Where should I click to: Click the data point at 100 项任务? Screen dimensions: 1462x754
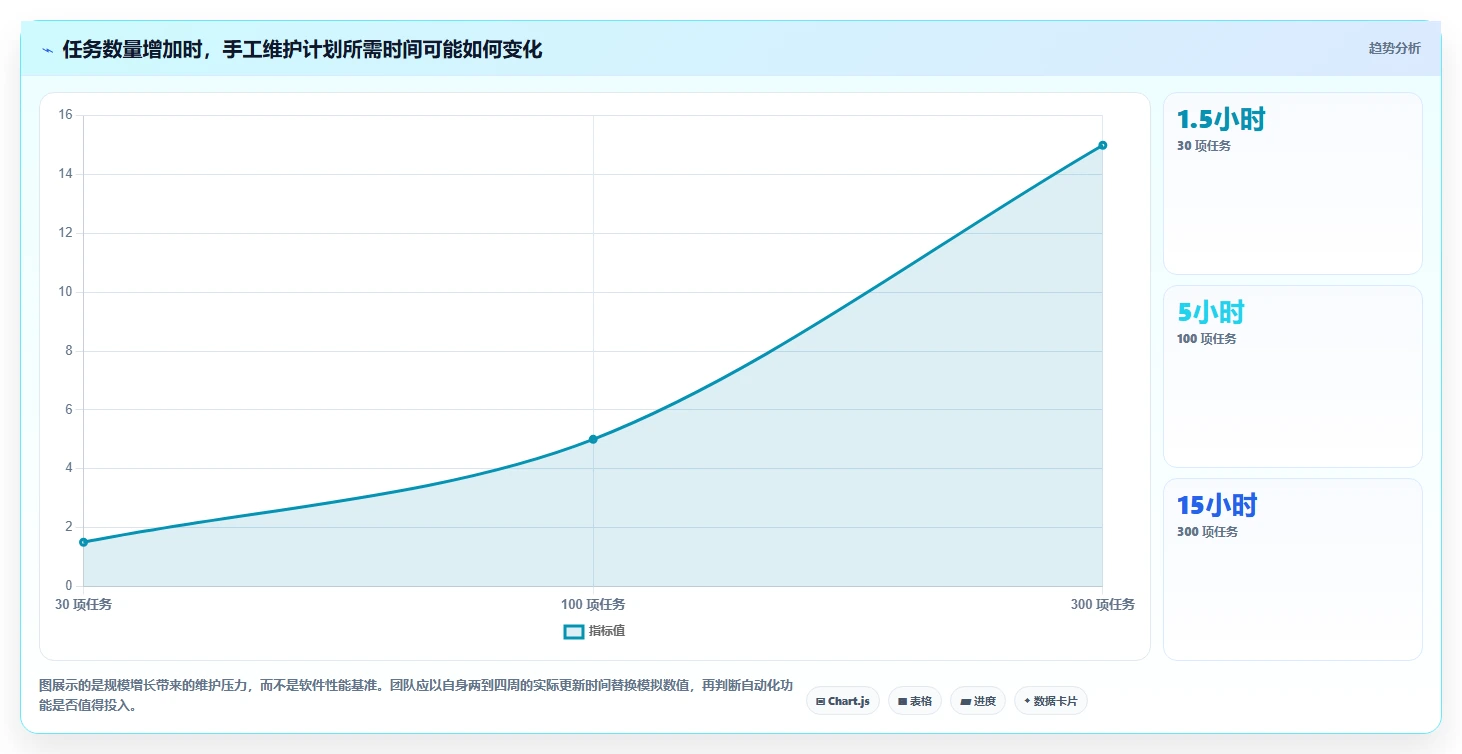point(593,439)
